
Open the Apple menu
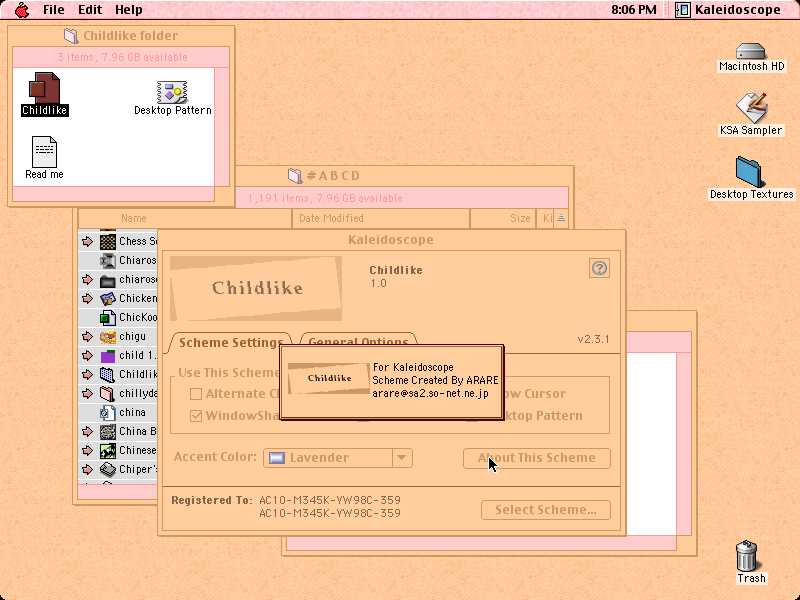21,10
